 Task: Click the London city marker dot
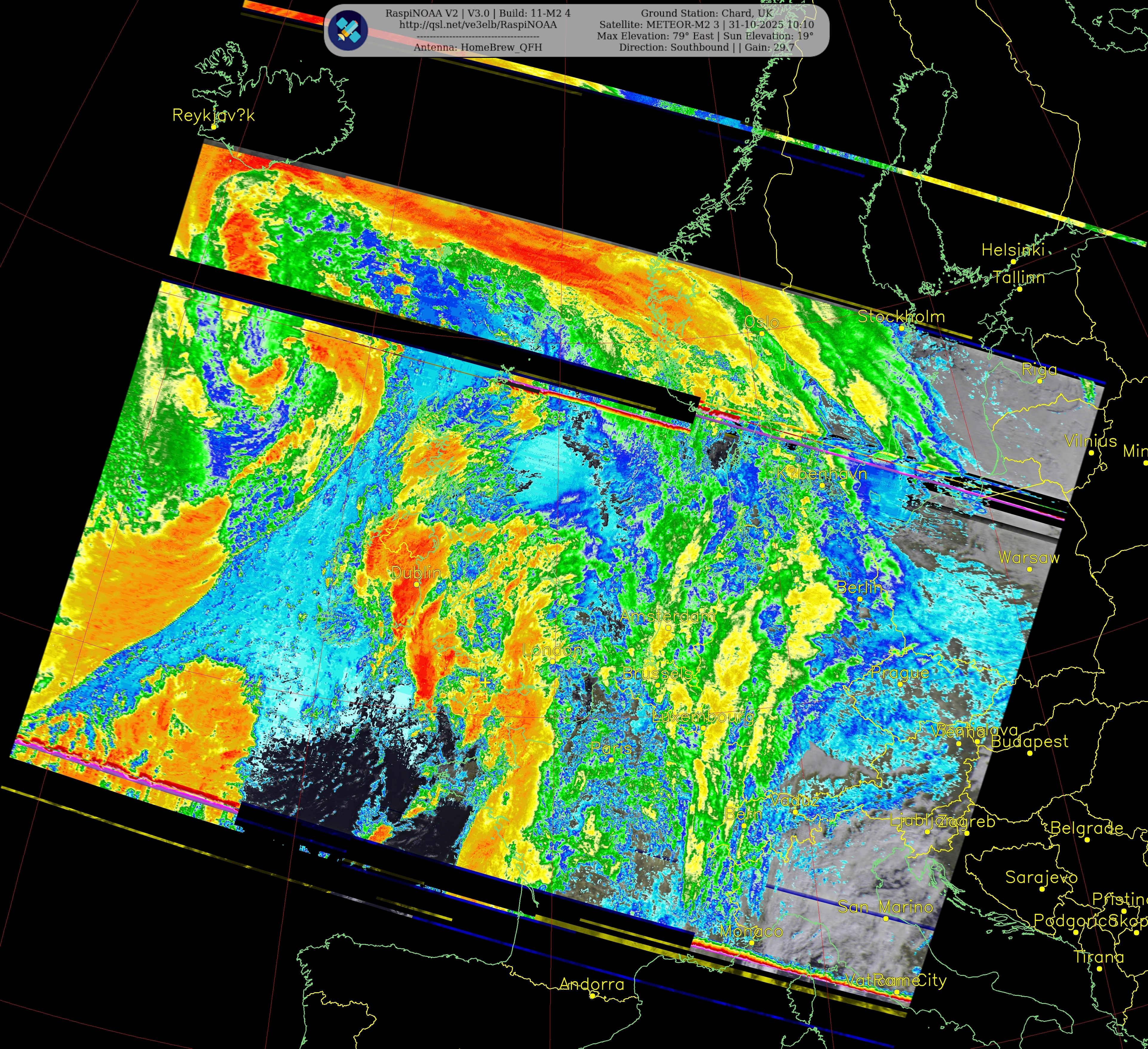click(x=552, y=661)
